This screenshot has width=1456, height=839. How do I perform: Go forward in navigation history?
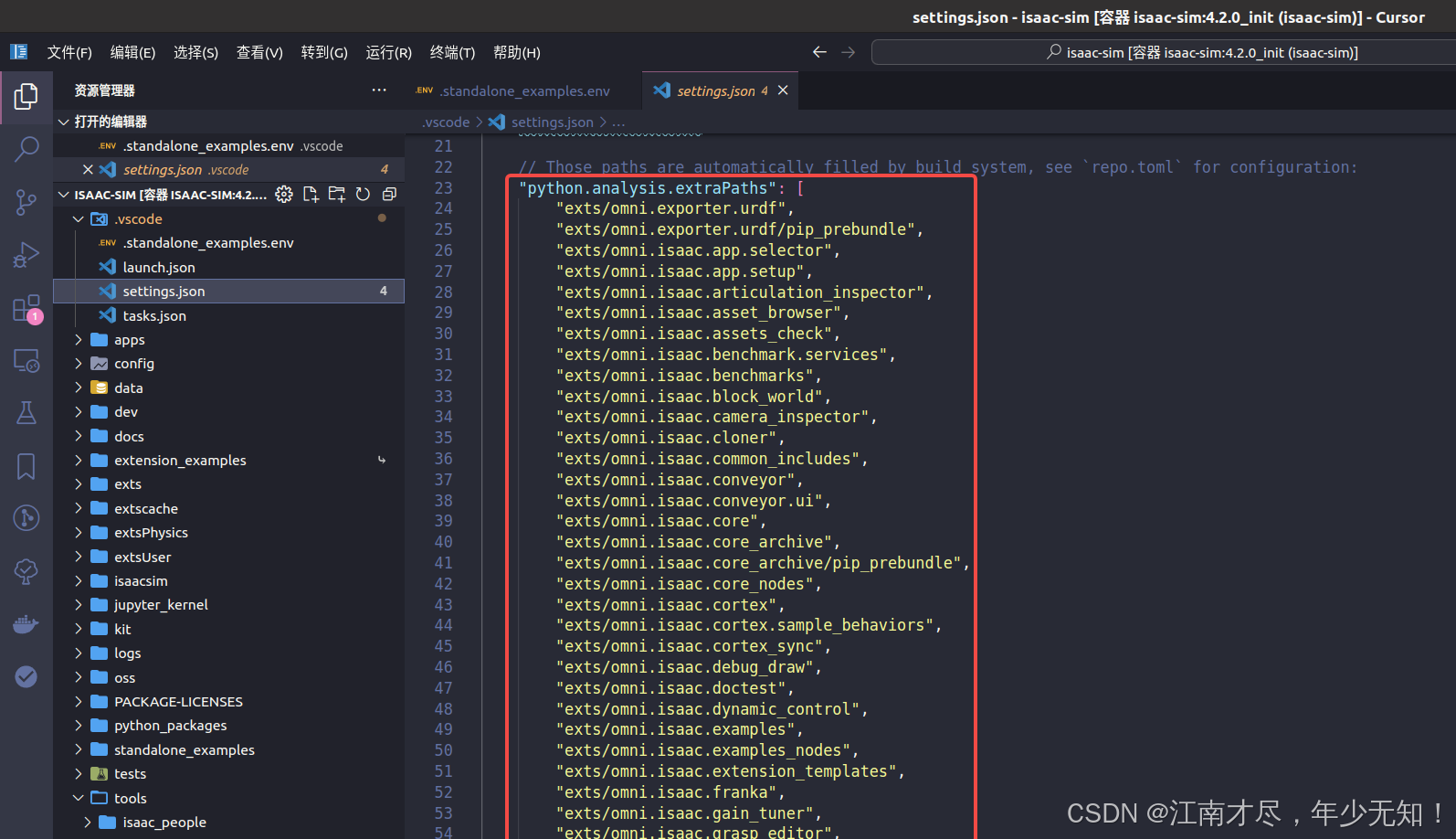click(x=849, y=52)
